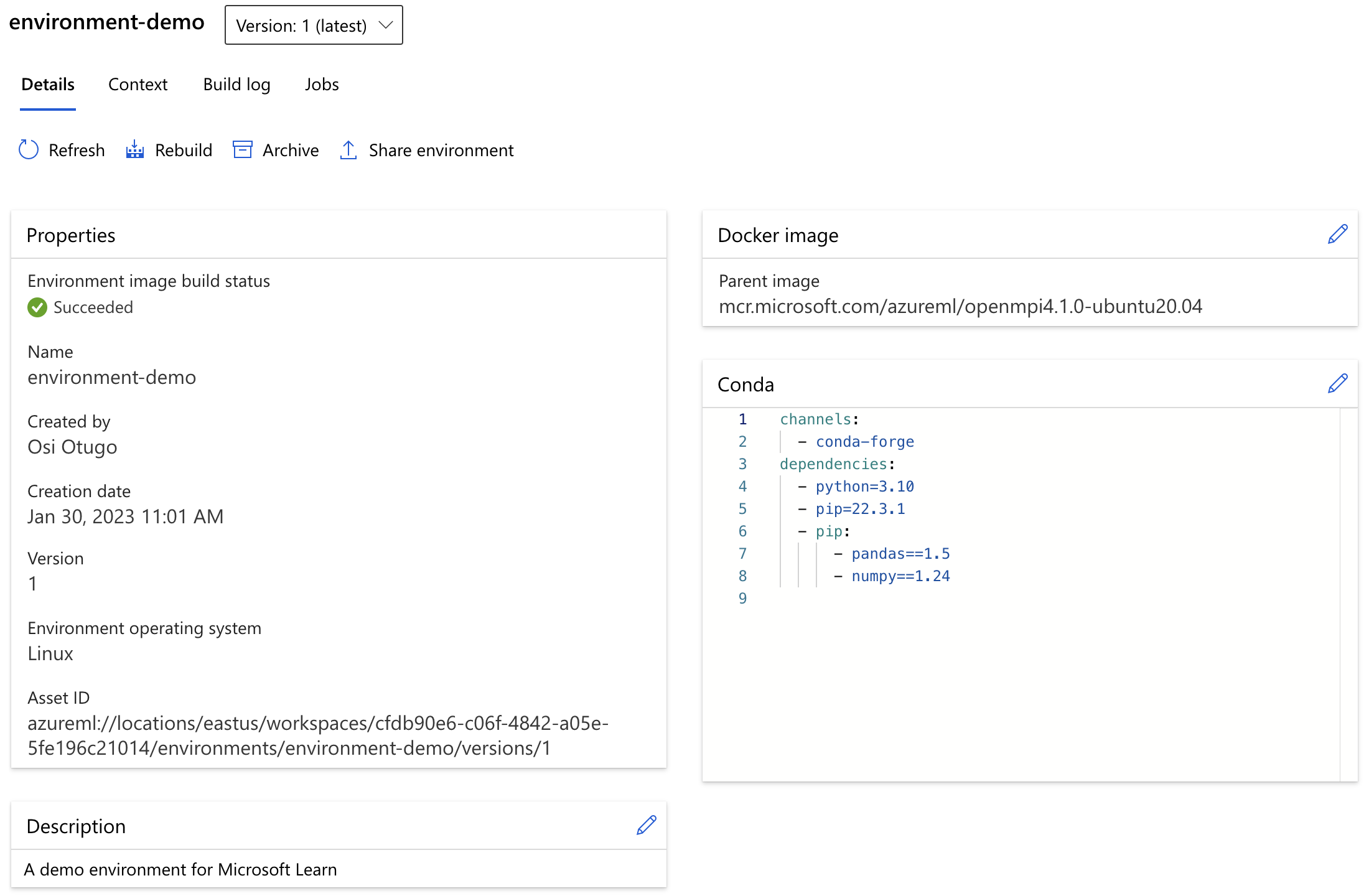Screen dimensions: 1369x896
Task: Switch to the Context tab
Action: pos(138,84)
